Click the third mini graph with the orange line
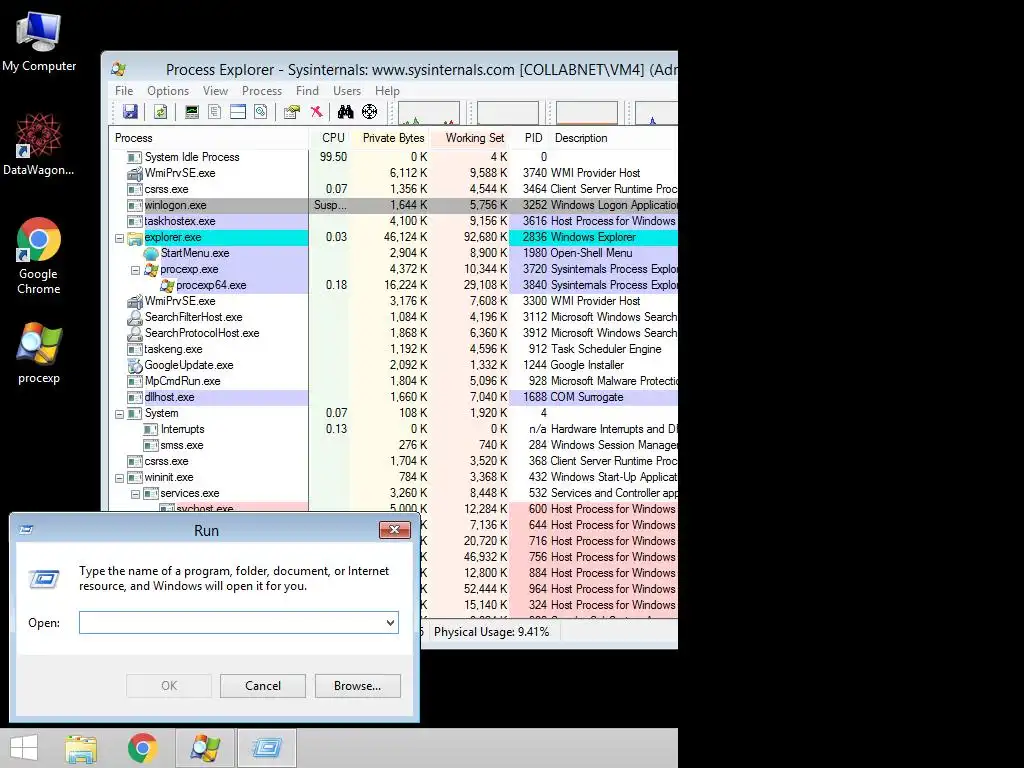1024x768 pixels. [586, 112]
